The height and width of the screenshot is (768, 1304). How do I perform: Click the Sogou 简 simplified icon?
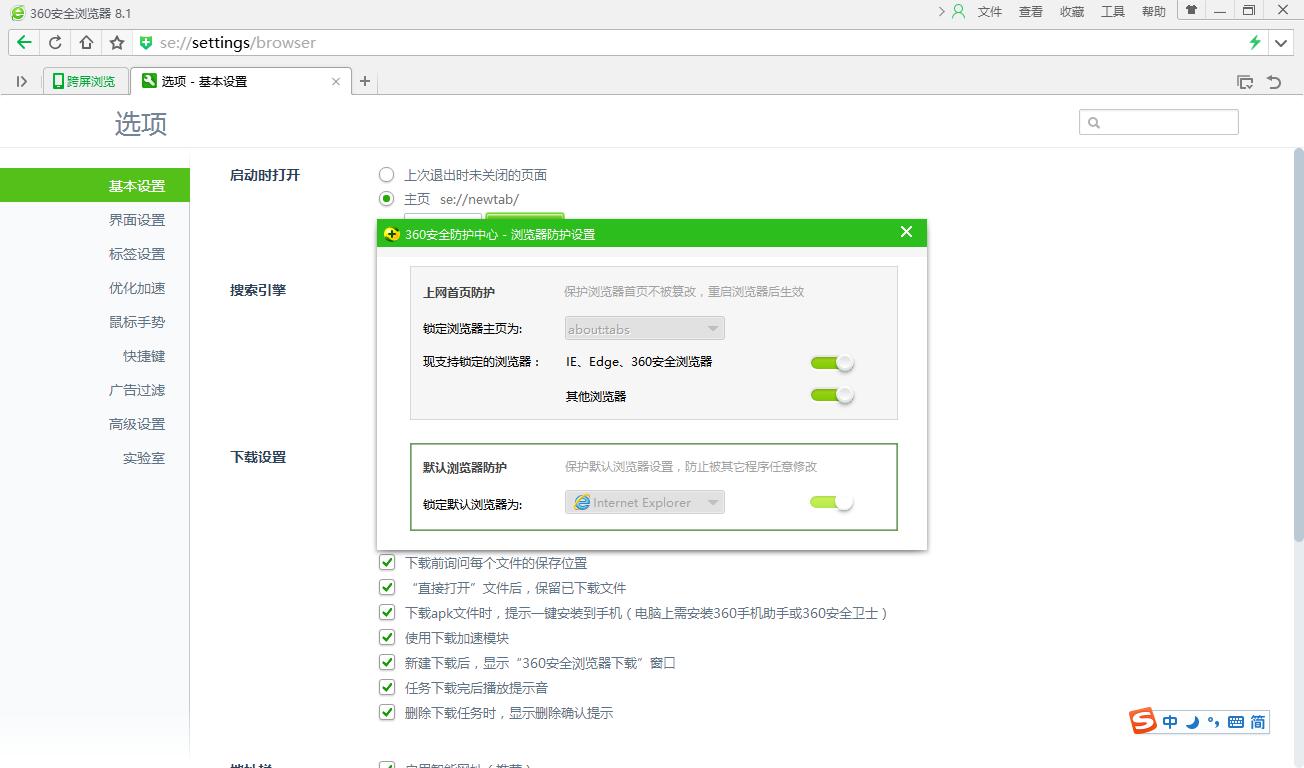pyautogui.click(x=1258, y=722)
